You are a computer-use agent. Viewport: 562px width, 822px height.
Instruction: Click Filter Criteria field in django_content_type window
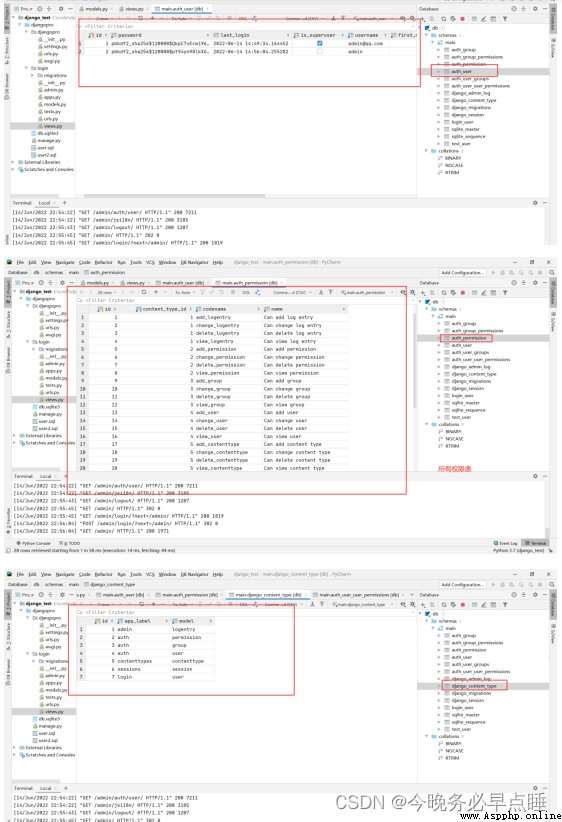[x=246, y=612]
